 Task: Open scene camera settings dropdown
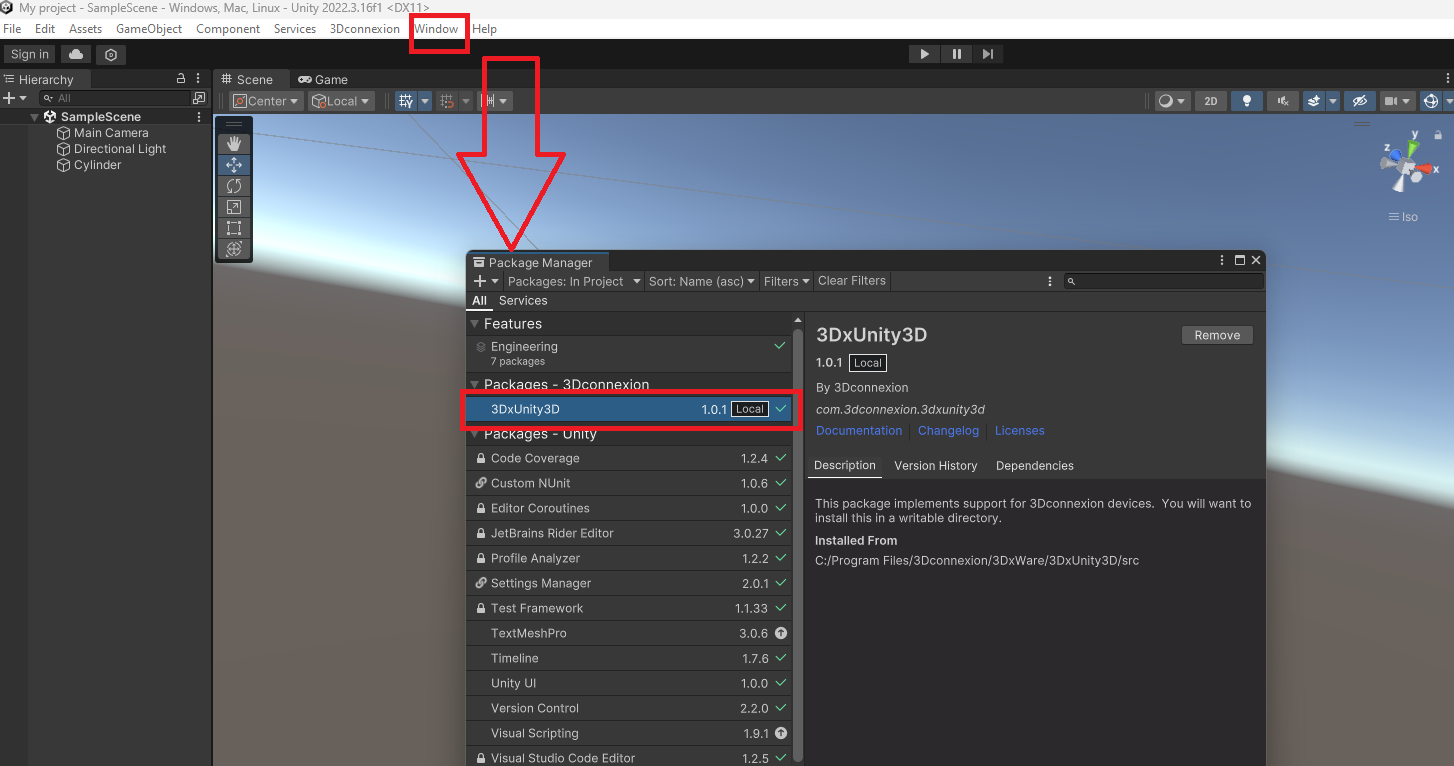coord(1397,101)
